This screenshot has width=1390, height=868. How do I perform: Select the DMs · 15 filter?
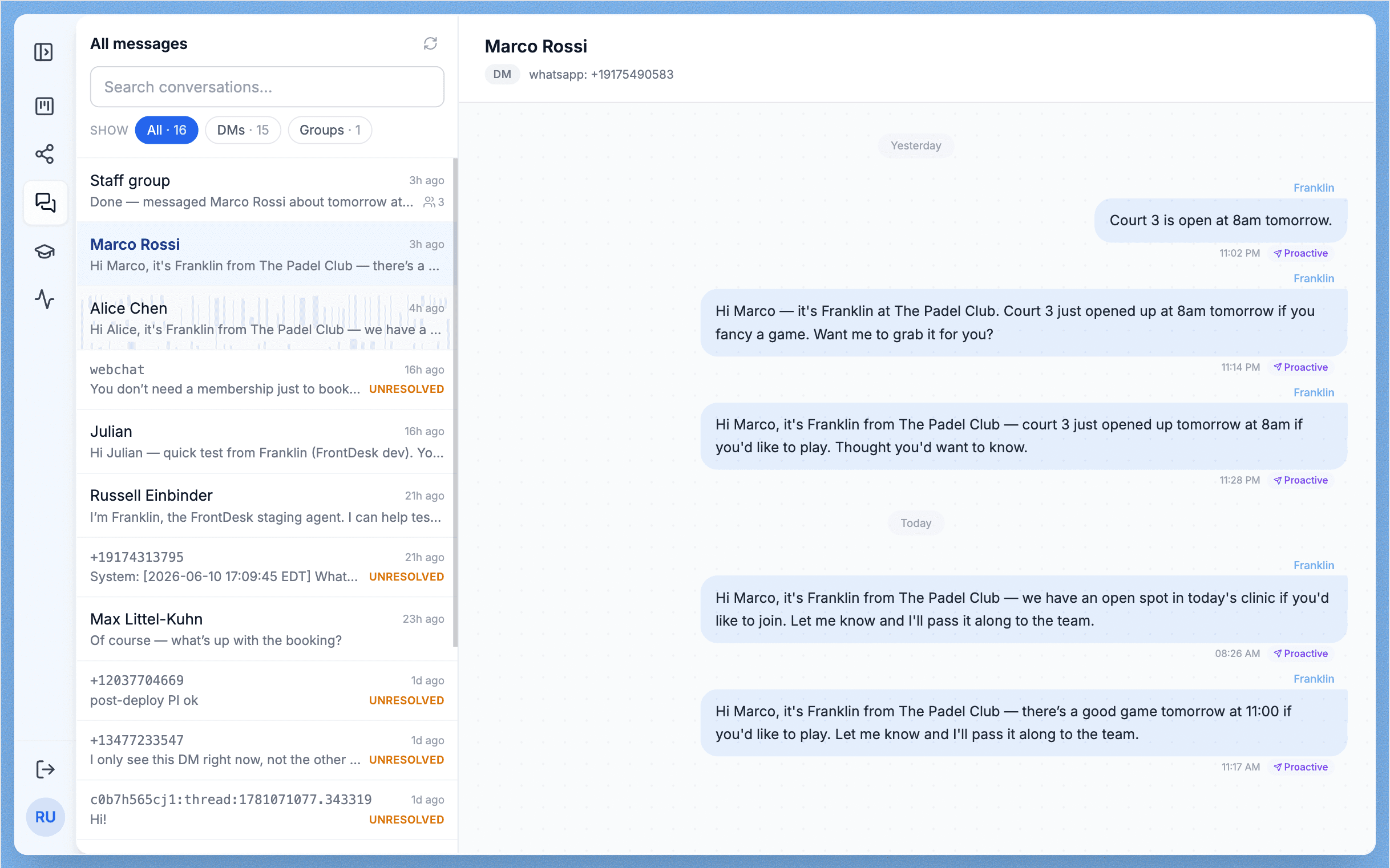click(243, 129)
